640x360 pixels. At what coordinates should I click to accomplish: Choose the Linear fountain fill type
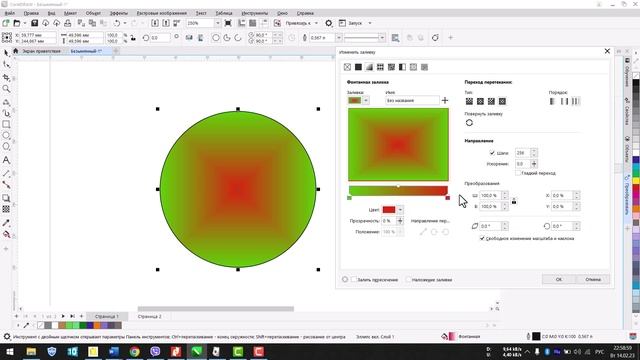(x=469, y=101)
